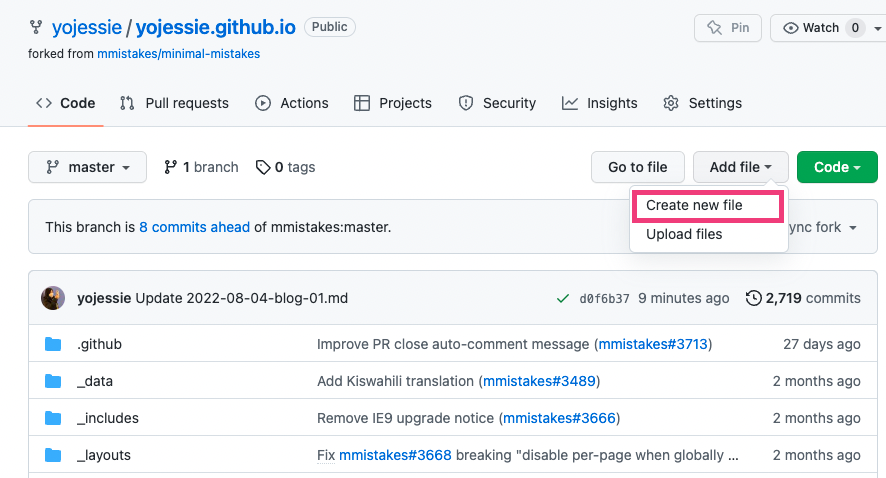View the 1 branch list
This screenshot has width=886, height=478.
[201, 167]
